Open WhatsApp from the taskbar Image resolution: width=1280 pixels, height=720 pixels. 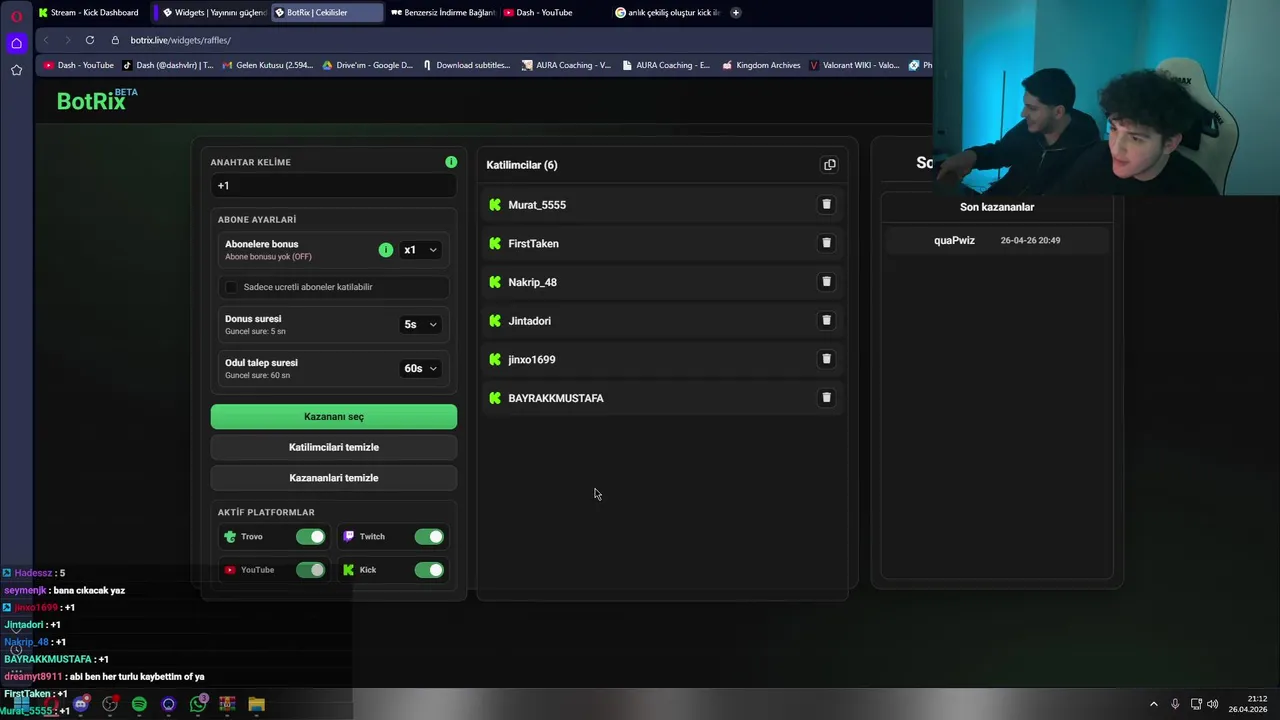[198, 704]
